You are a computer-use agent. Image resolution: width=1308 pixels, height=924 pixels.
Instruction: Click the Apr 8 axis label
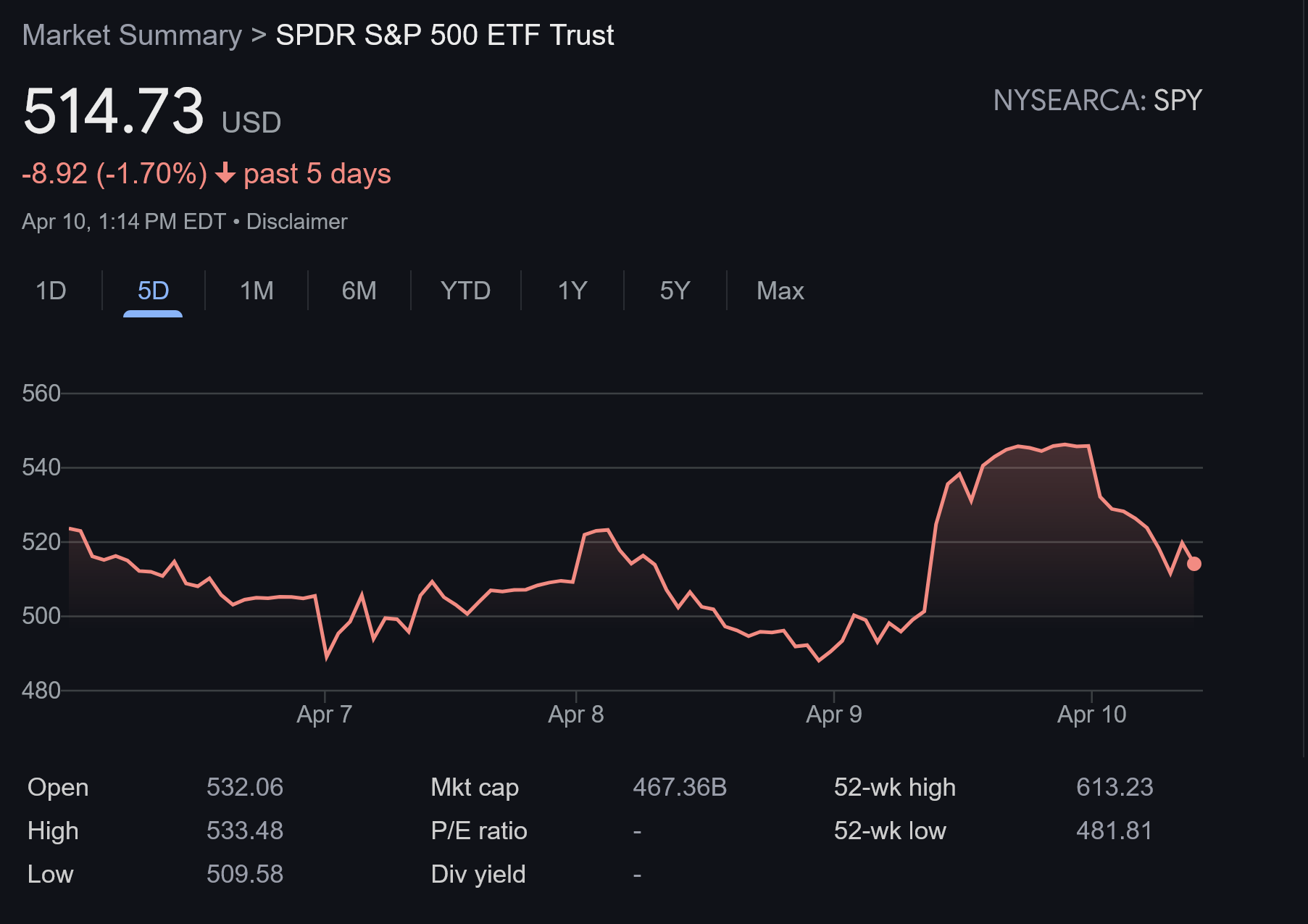click(x=575, y=715)
